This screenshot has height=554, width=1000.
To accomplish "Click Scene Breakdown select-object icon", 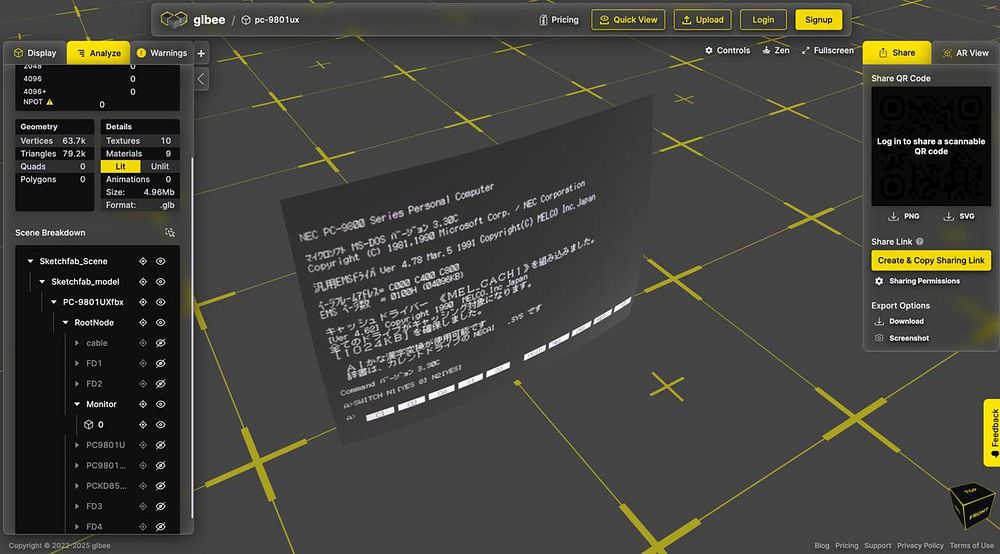I will pos(170,233).
